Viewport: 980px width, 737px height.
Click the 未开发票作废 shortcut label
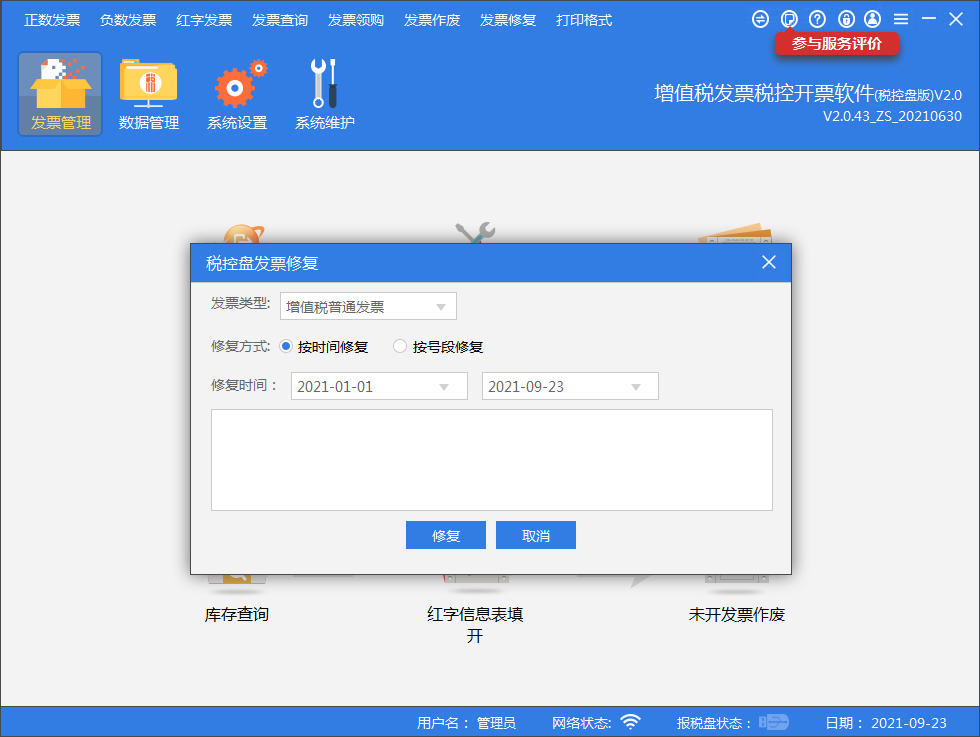pyautogui.click(x=736, y=614)
